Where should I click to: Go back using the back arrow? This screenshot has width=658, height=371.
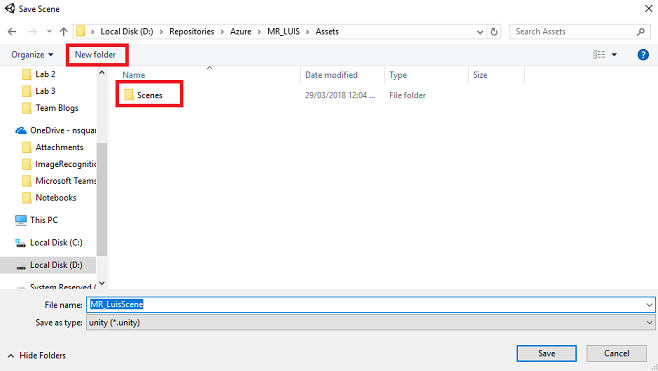point(12,31)
